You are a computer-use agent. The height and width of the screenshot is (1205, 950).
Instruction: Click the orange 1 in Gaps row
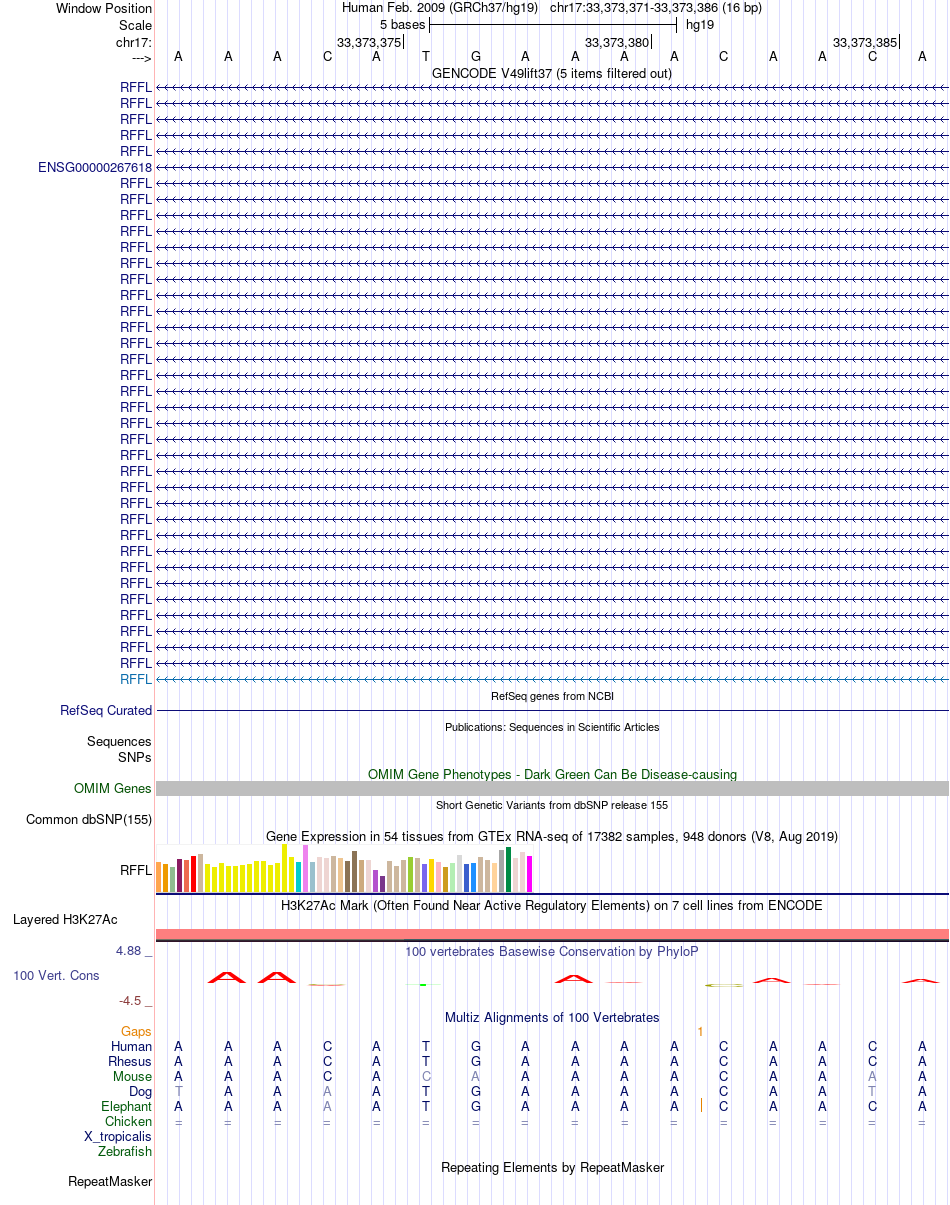(x=701, y=1031)
